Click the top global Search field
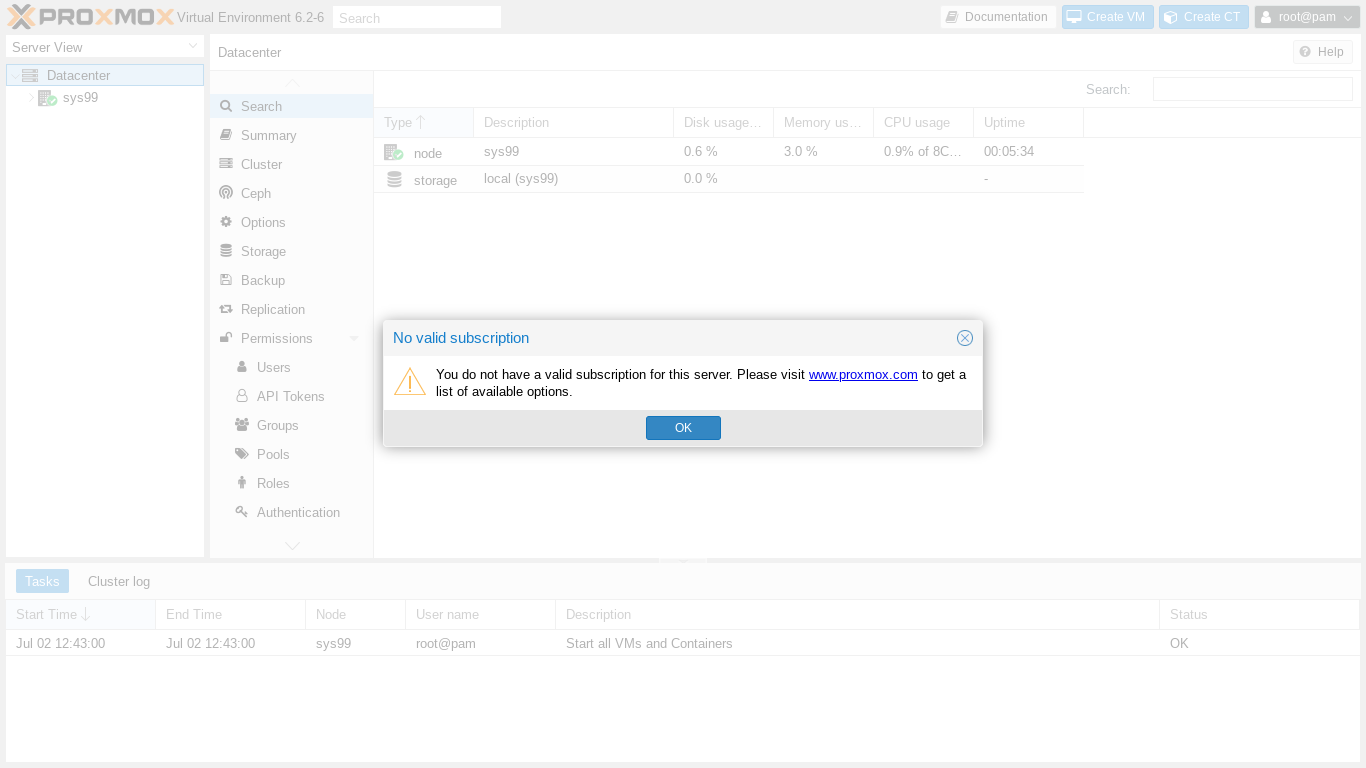 [416, 18]
